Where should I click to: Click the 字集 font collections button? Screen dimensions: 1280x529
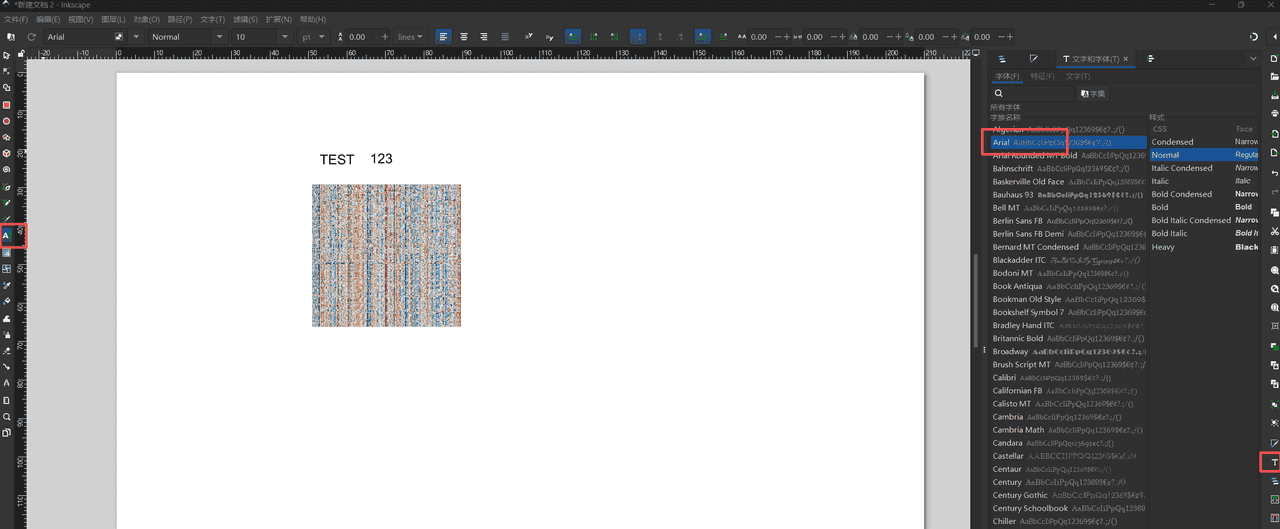coord(1092,93)
